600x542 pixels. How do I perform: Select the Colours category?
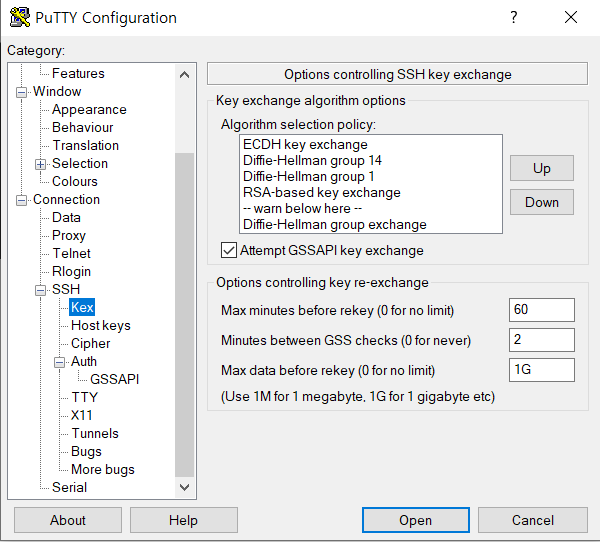(75, 181)
